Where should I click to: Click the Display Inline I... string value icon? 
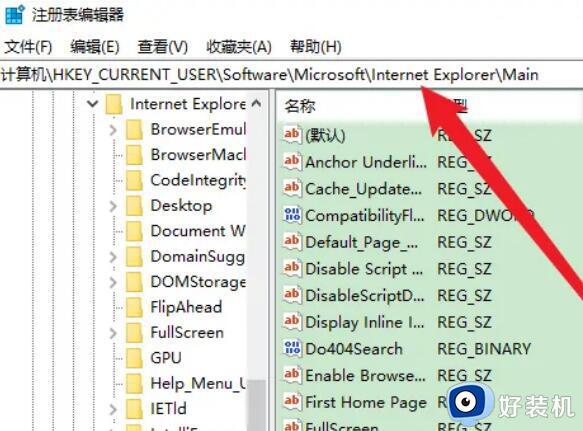click(x=292, y=322)
